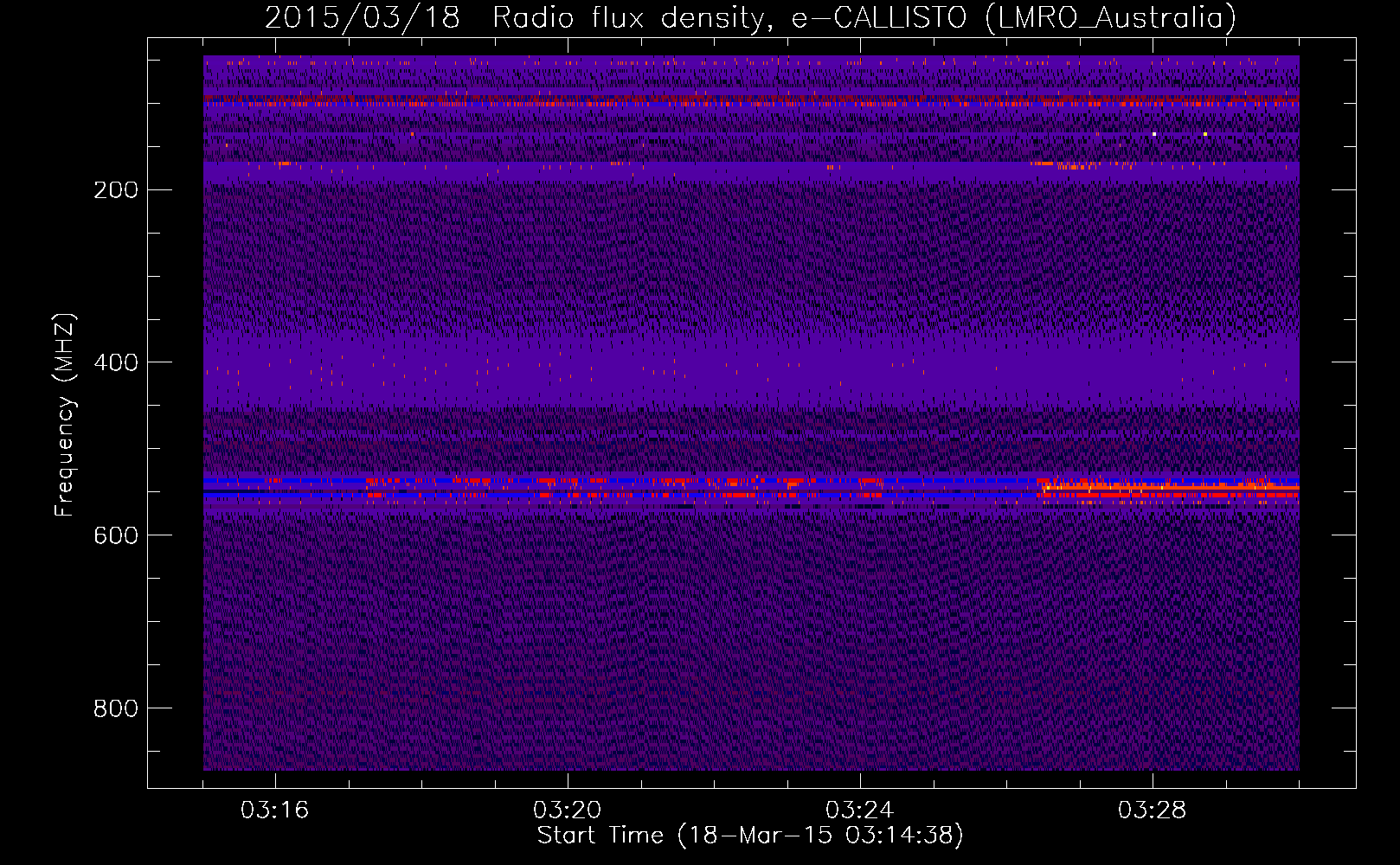Click the 600 frequency tick label

pos(116,535)
